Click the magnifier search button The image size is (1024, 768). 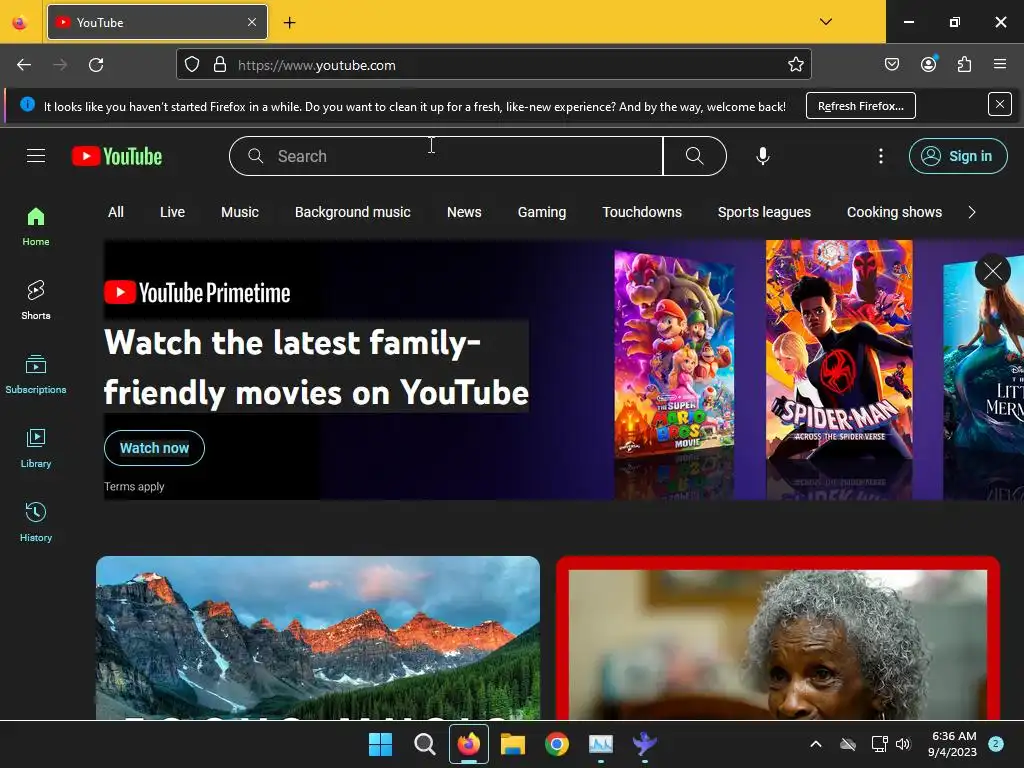(695, 156)
